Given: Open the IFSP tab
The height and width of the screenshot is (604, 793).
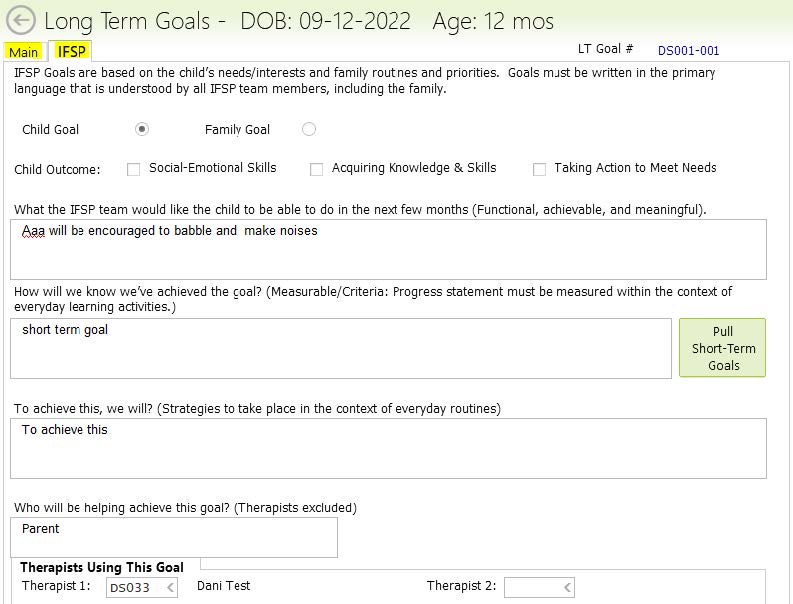Looking at the screenshot, I should click(72, 51).
